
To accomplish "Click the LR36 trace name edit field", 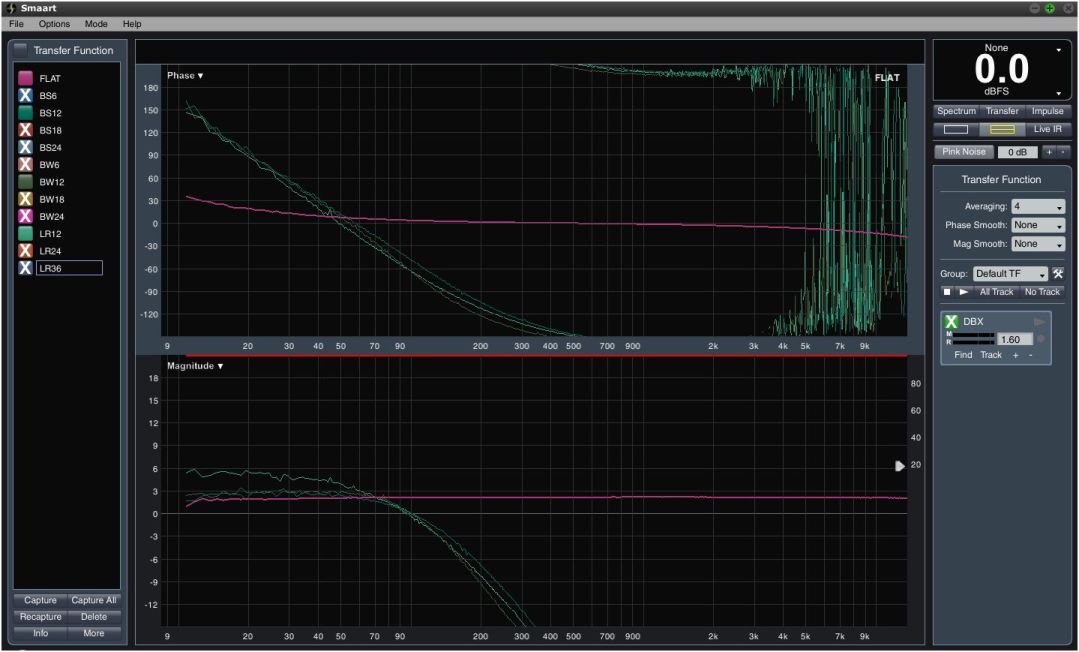I will click(x=69, y=268).
